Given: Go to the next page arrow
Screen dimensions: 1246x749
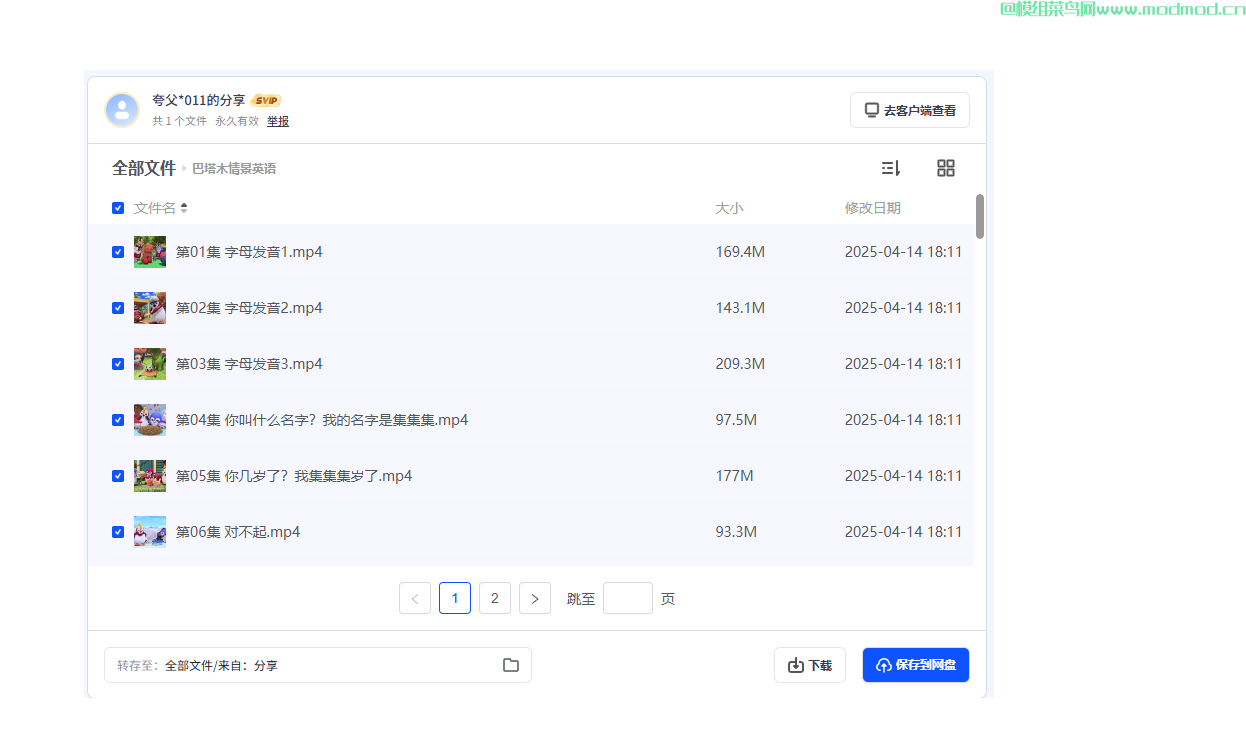Looking at the screenshot, I should 535,598.
